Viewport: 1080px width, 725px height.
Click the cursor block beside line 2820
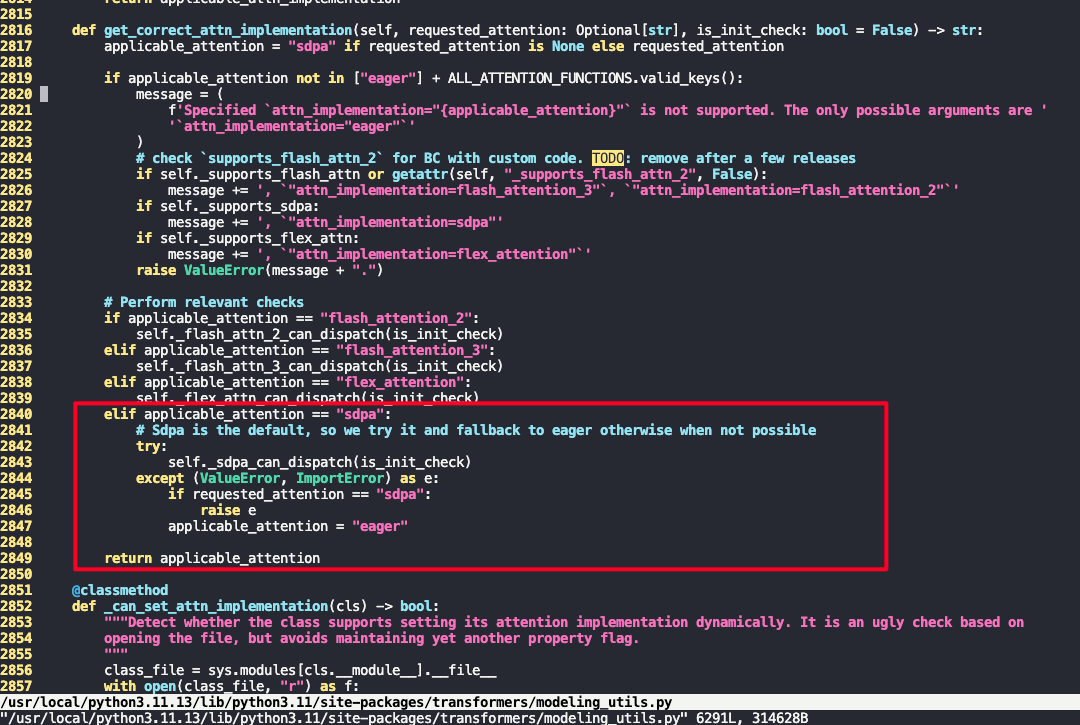(x=44, y=94)
